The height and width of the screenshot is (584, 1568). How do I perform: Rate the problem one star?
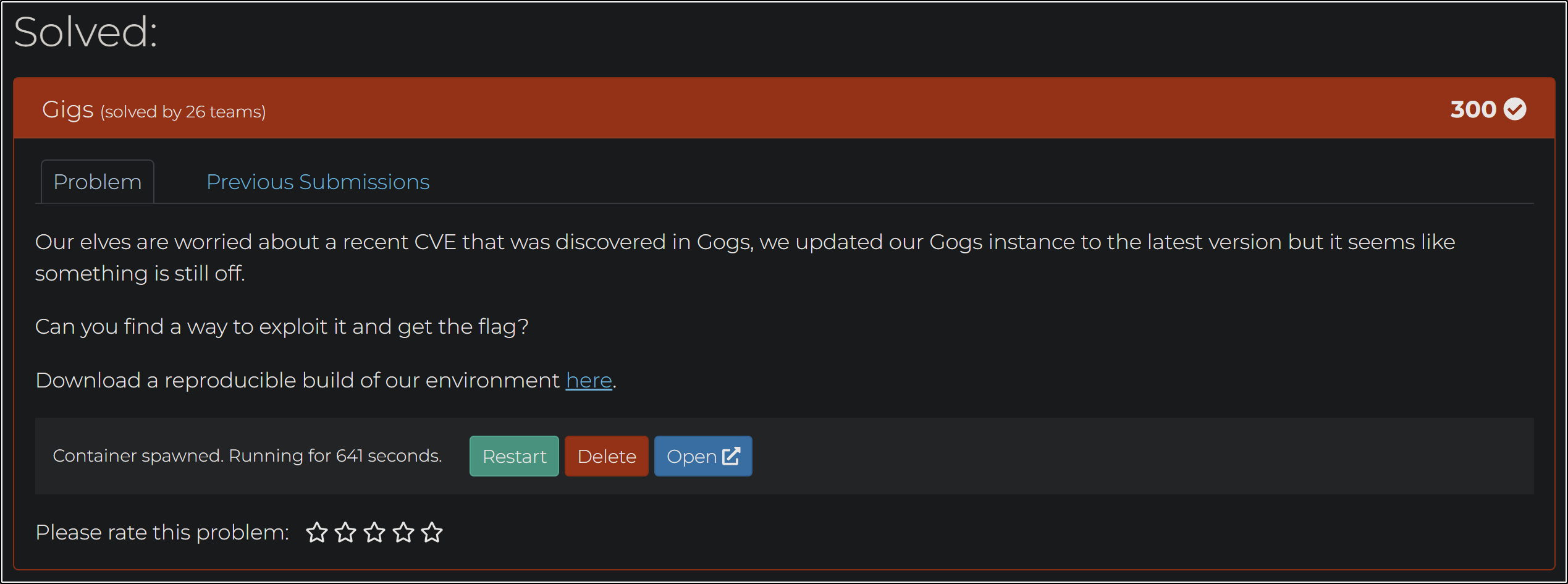coord(317,532)
